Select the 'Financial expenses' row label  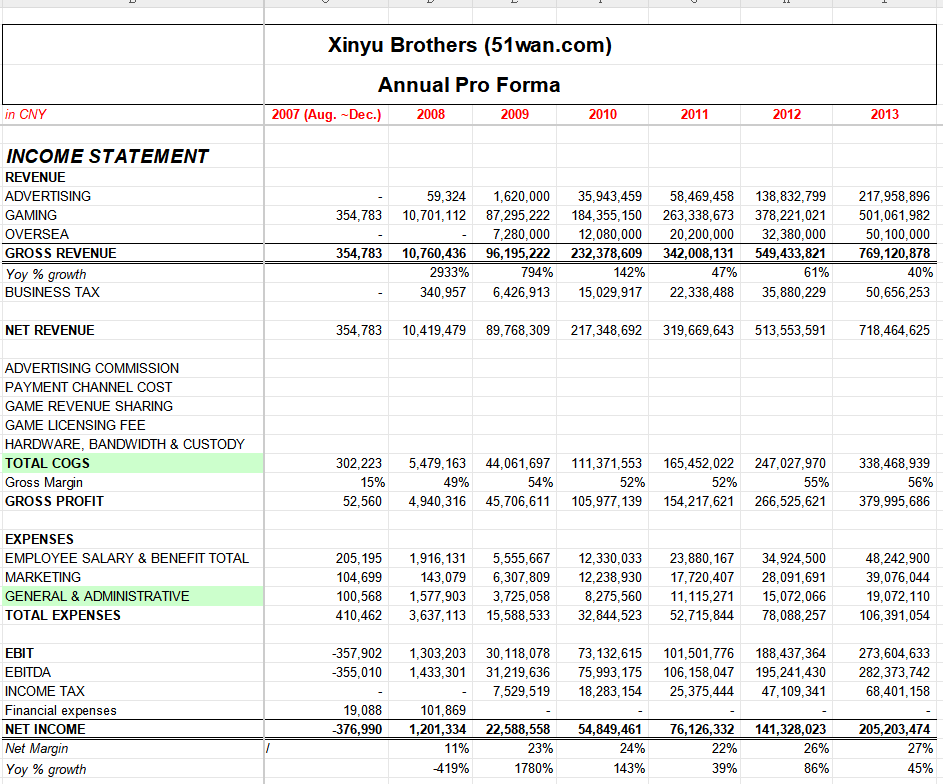pos(61,711)
